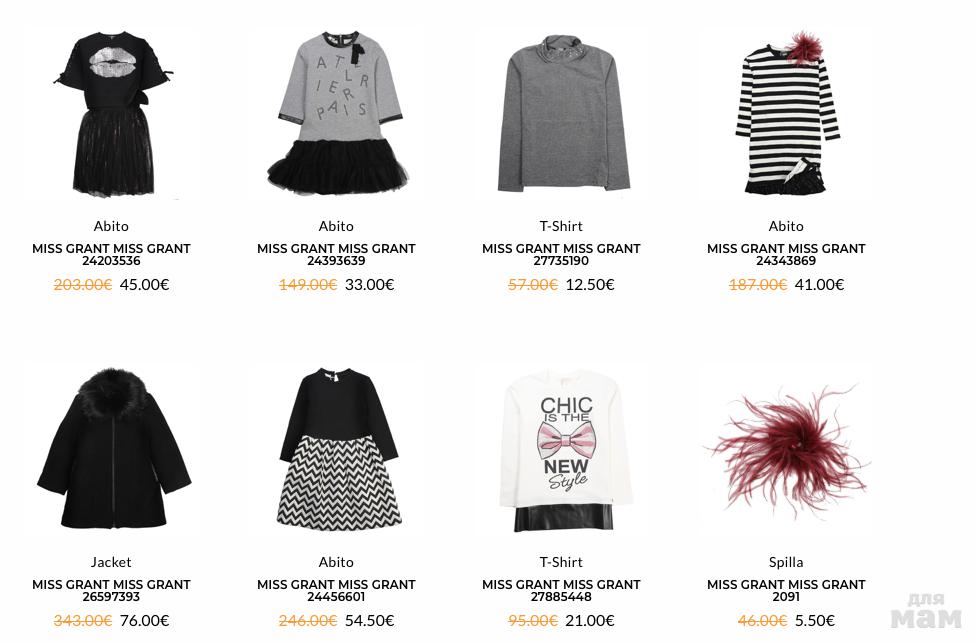Viewport: 977px width, 643px height.
Task: View the Chic New Style T-shirt photo
Action: pos(565,450)
